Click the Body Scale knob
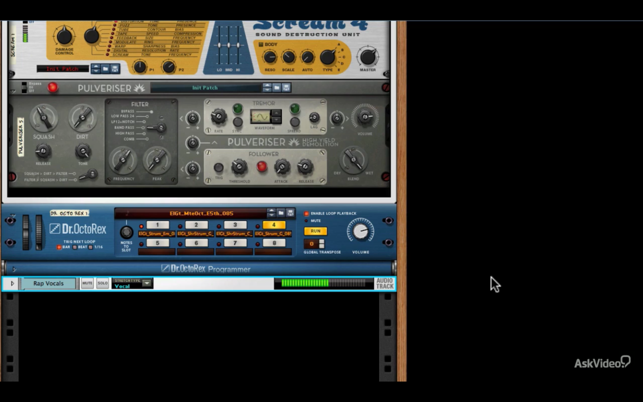The width and height of the screenshot is (643, 402). [288, 57]
